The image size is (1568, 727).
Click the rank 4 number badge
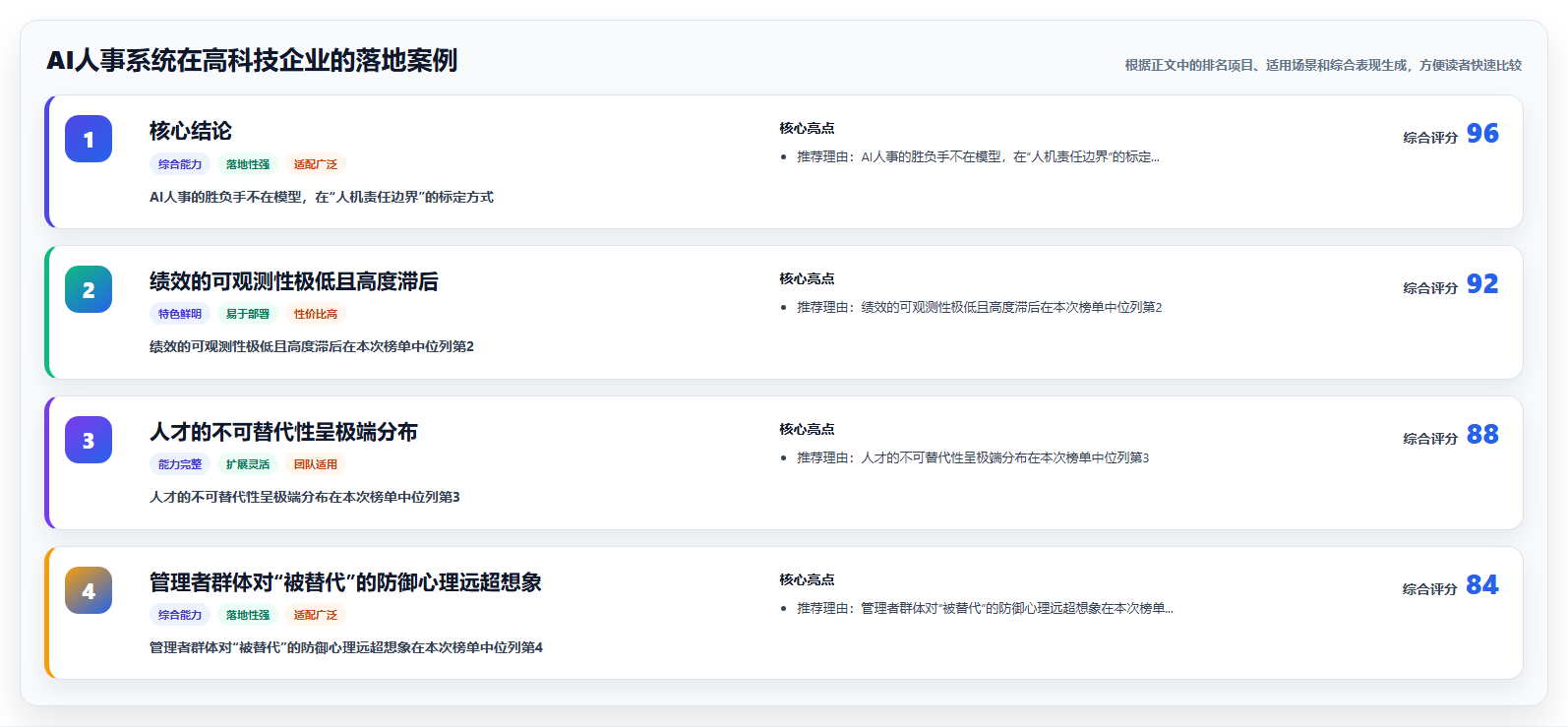(x=89, y=590)
